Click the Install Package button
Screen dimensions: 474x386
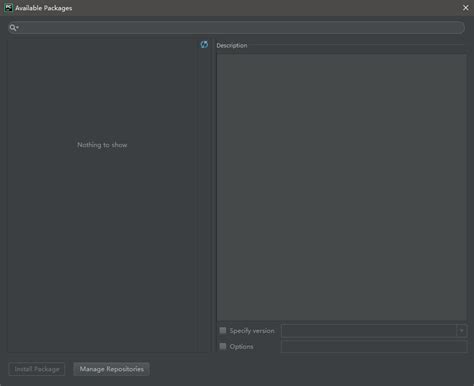tap(37, 369)
